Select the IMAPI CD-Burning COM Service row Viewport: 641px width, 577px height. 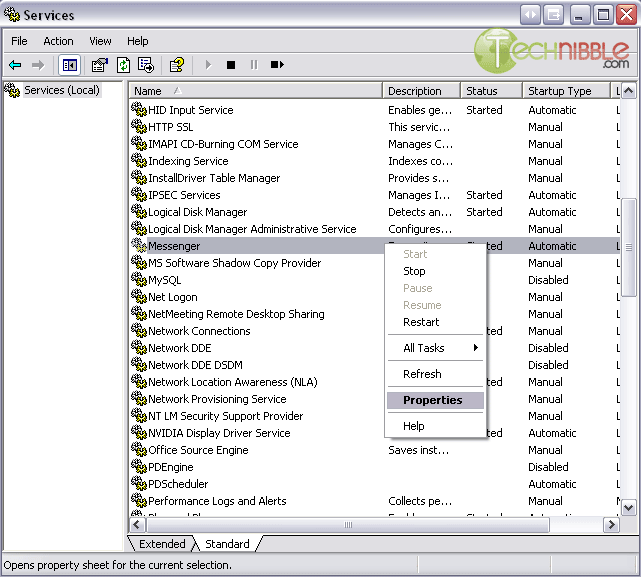pos(374,144)
